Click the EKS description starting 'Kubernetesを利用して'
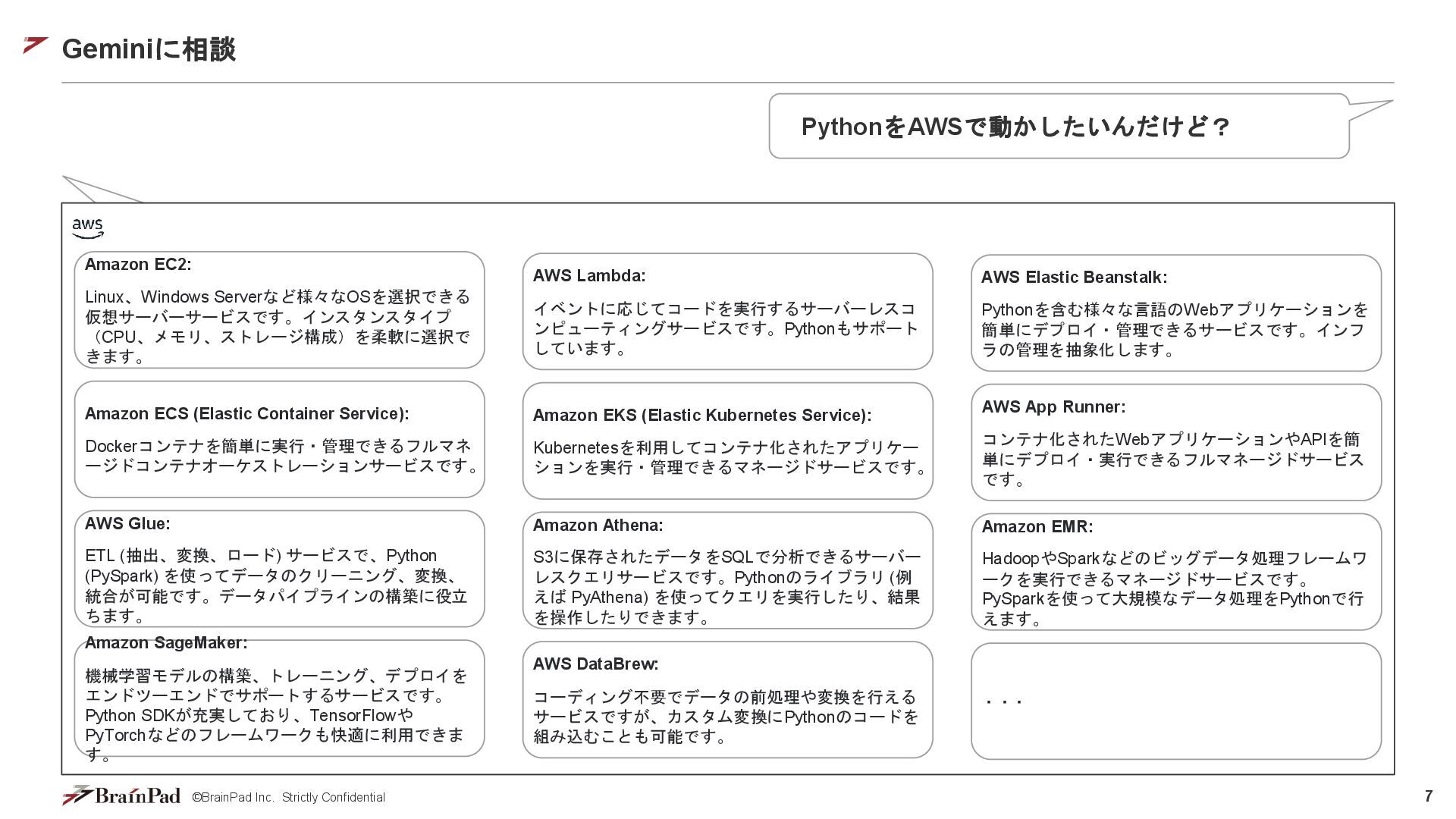This screenshot has height=819, width=1456. pyautogui.click(x=730, y=457)
